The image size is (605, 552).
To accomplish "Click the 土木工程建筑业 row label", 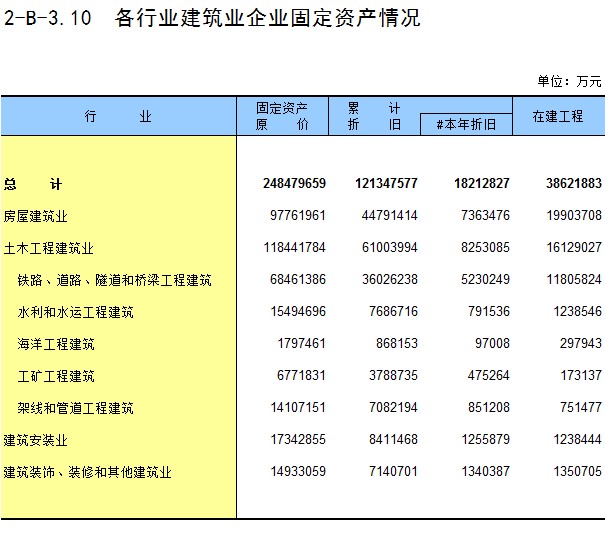I will (48, 248).
